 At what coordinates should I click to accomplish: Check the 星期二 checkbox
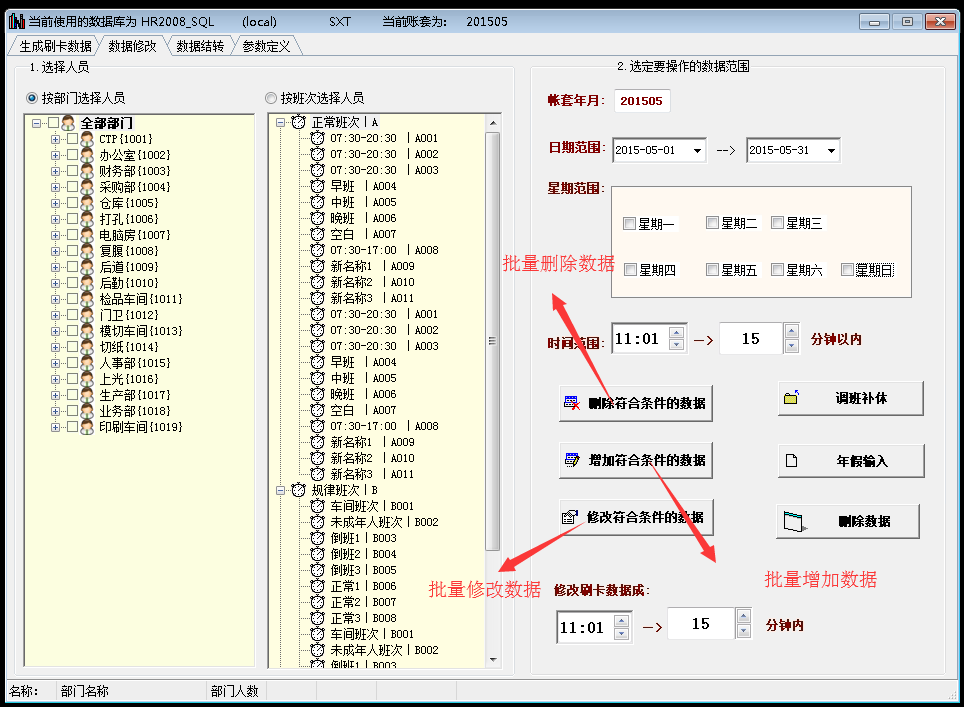click(712, 223)
